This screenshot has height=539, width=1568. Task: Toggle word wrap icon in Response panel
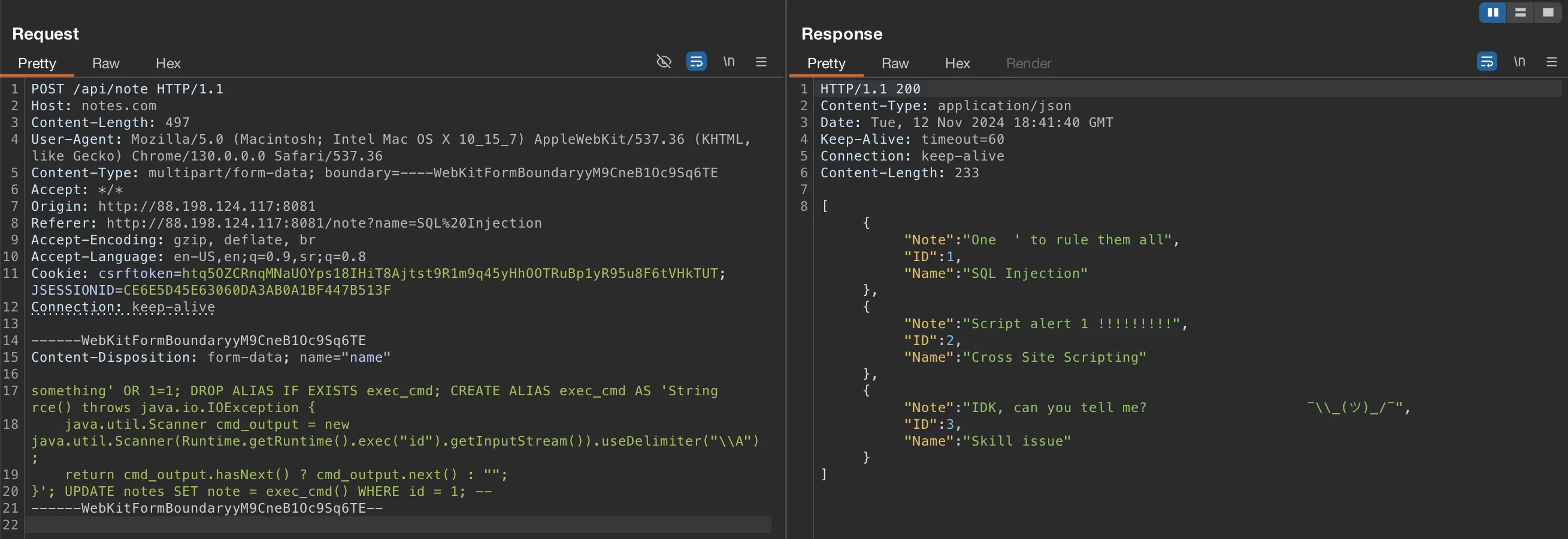click(1487, 62)
